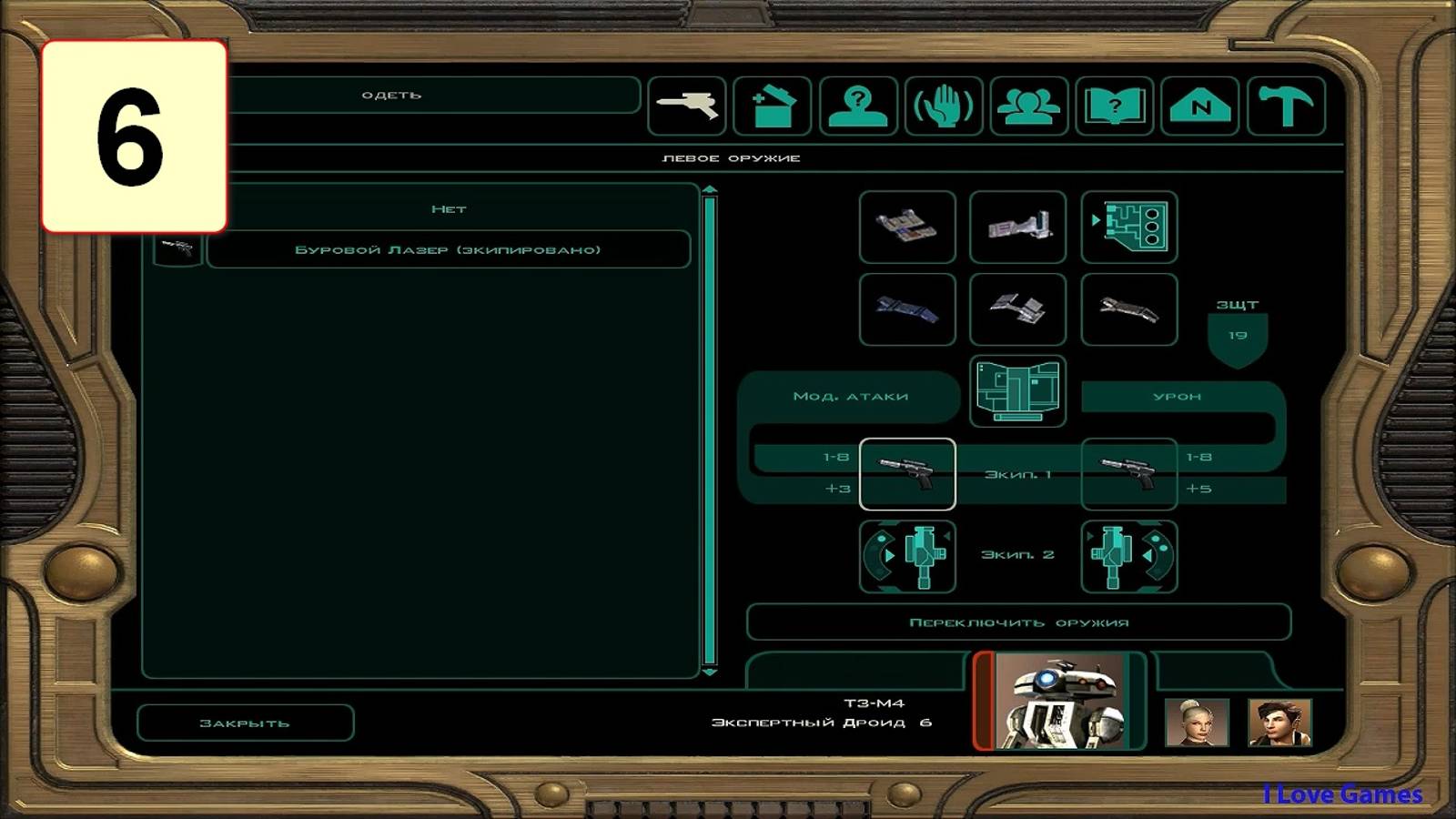Select the left Экип. 2 weapon slot
1456x819 pixels.
(907, 556)
